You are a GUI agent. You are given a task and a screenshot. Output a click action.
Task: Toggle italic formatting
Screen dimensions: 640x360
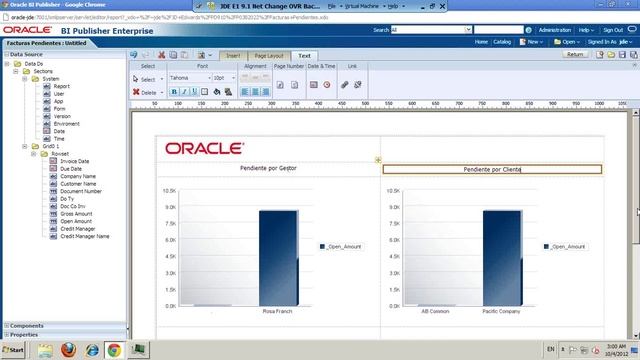[184, 92]
